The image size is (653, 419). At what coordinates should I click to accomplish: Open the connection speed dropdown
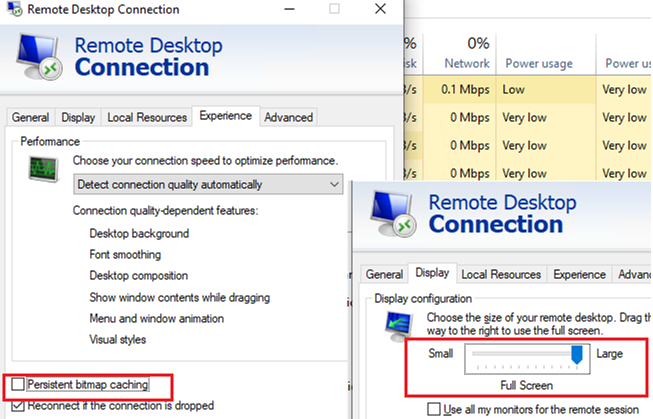[208, 184]
